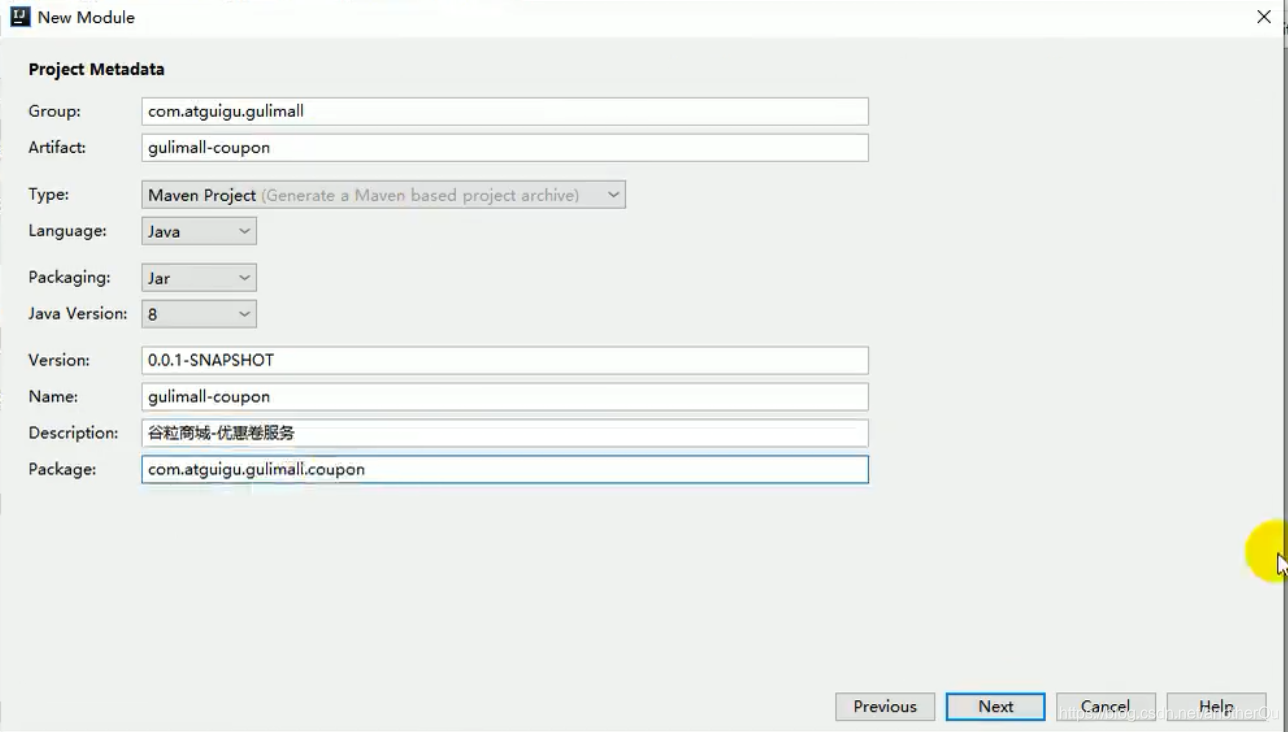Screen dimensions: 1288x732
Task: Open the Packaging dropdown showing Jar
Action: [x=199, y=278]
